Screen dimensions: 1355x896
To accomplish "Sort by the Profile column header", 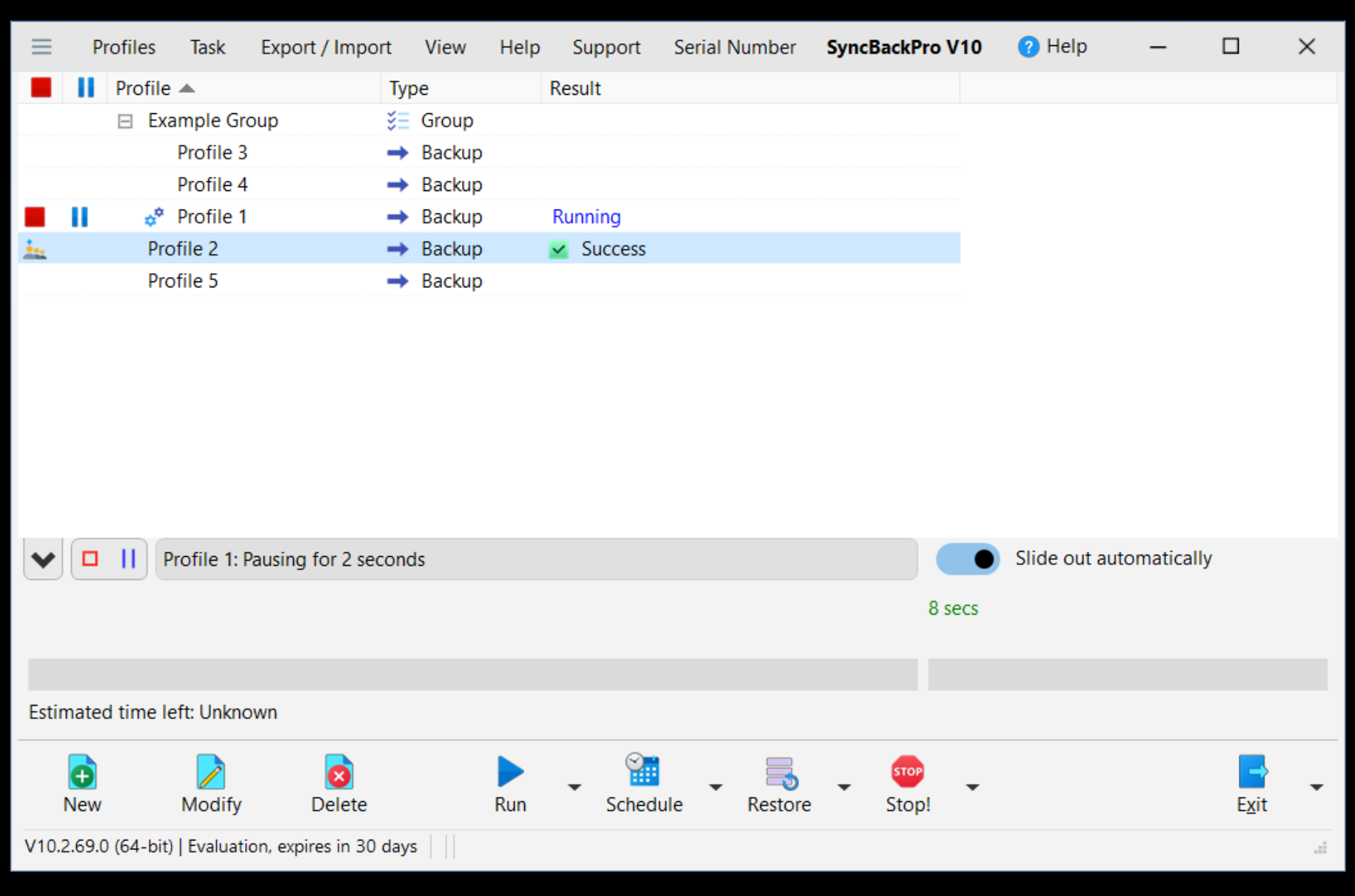I will (x=244, y=88).
